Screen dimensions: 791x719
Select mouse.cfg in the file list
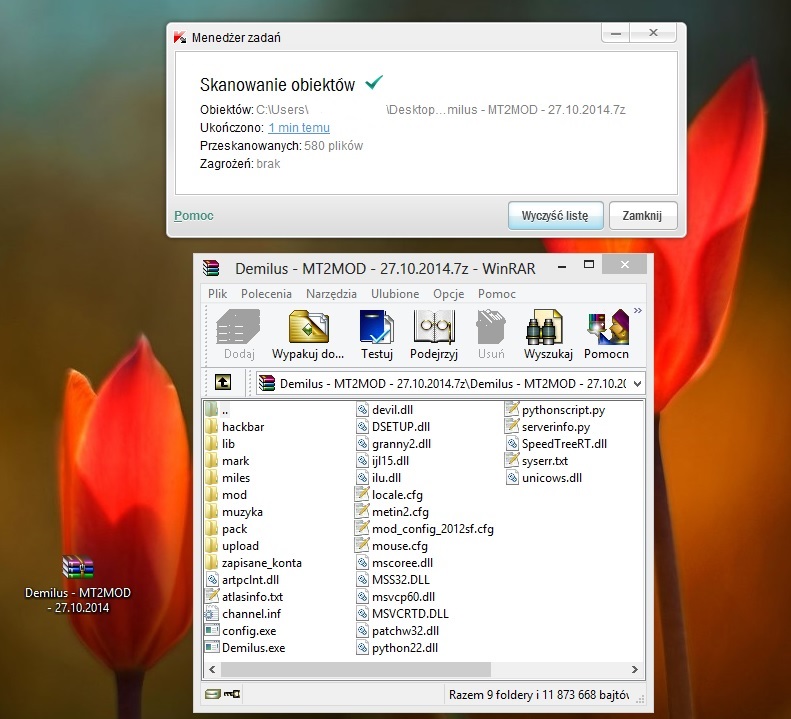point(392,546)
